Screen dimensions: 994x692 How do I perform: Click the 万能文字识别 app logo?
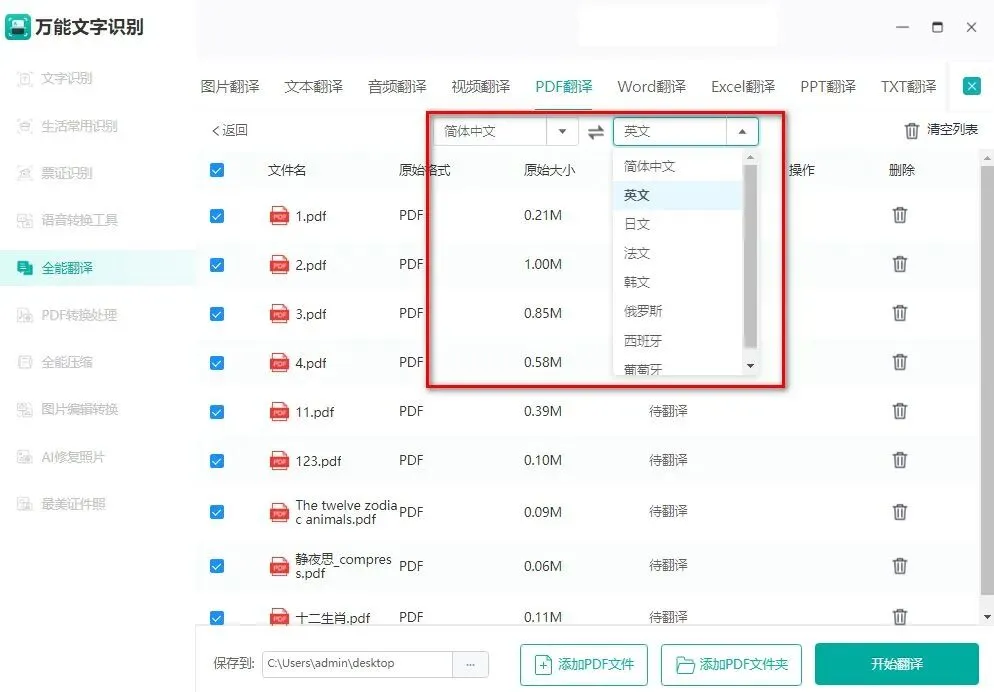point(18,27)
